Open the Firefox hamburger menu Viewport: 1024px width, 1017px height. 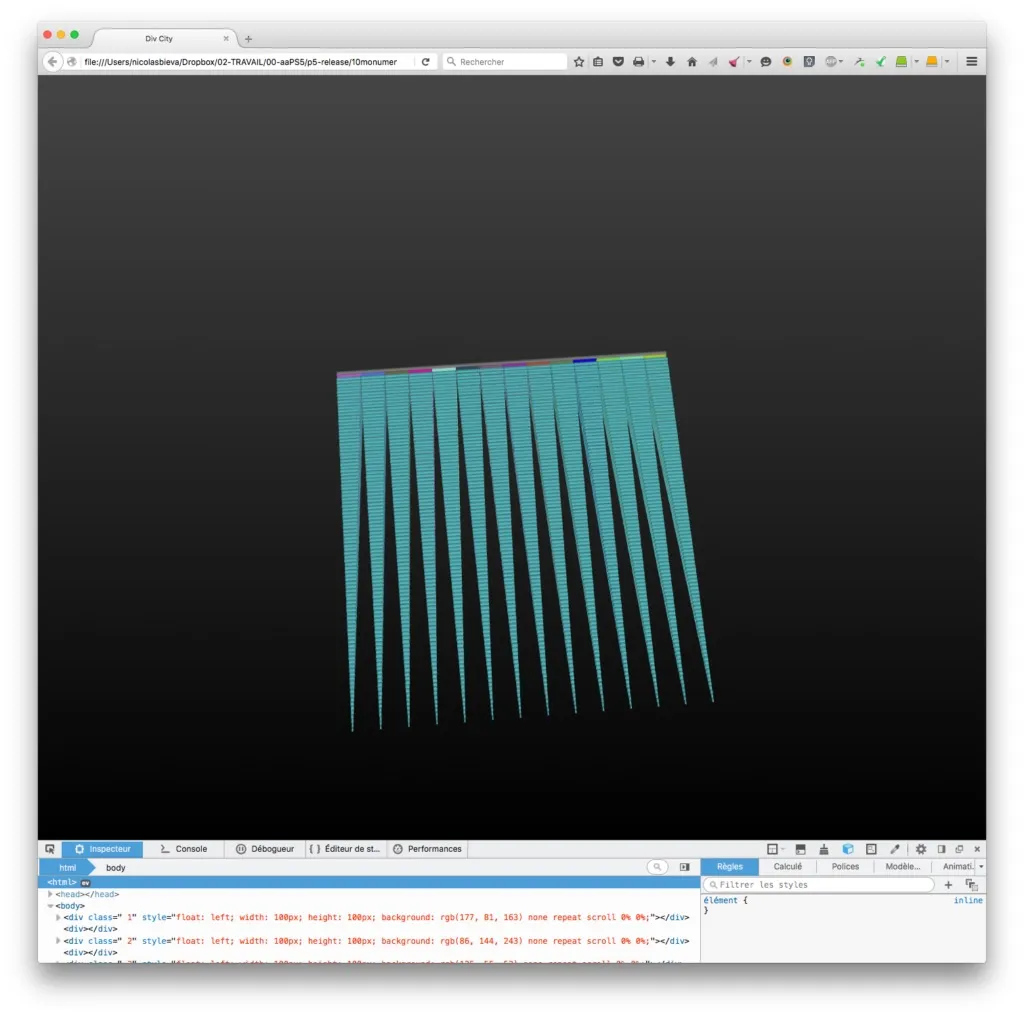coord(971,62)
